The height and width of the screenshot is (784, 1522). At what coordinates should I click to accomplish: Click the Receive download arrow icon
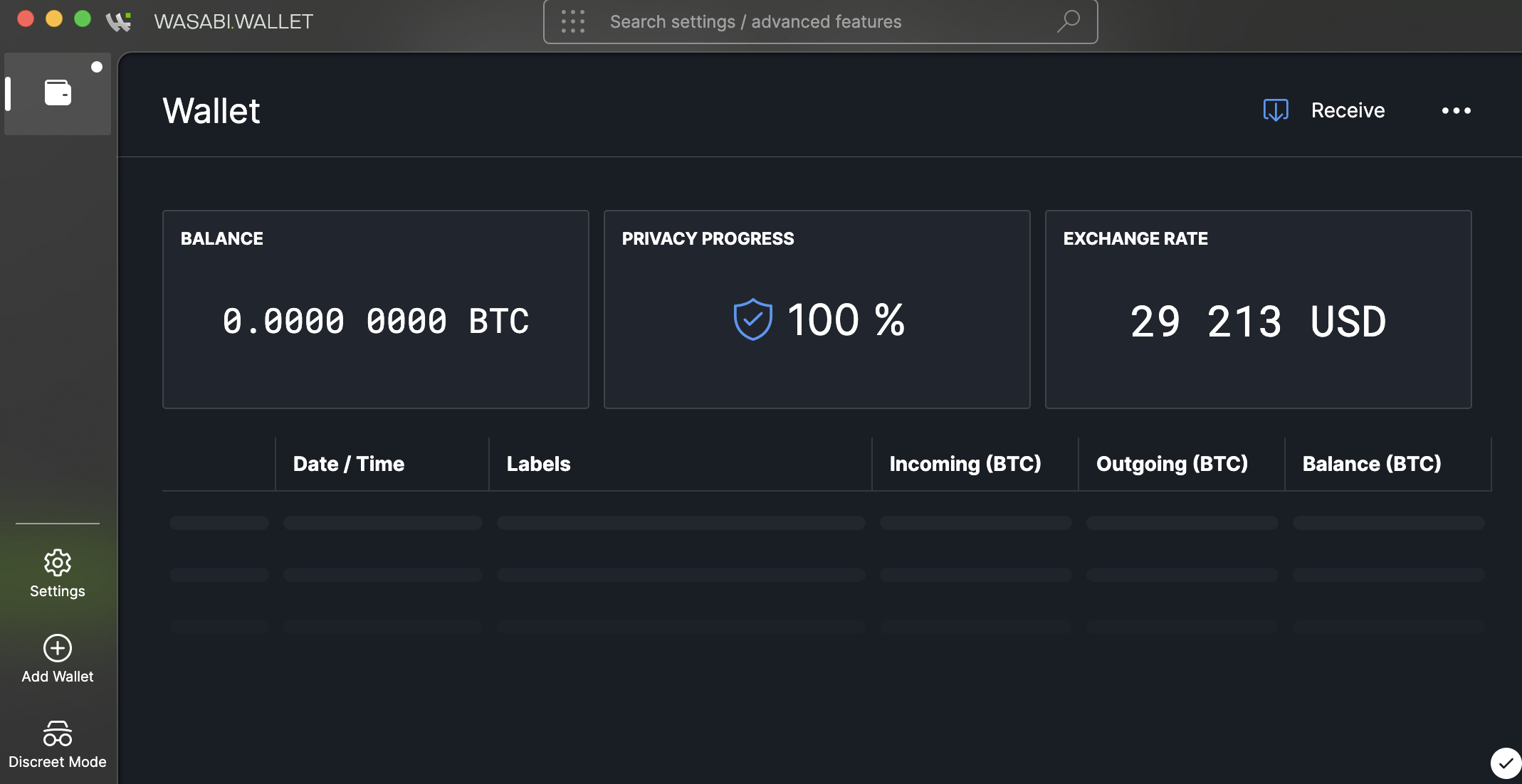[1274, 110]
